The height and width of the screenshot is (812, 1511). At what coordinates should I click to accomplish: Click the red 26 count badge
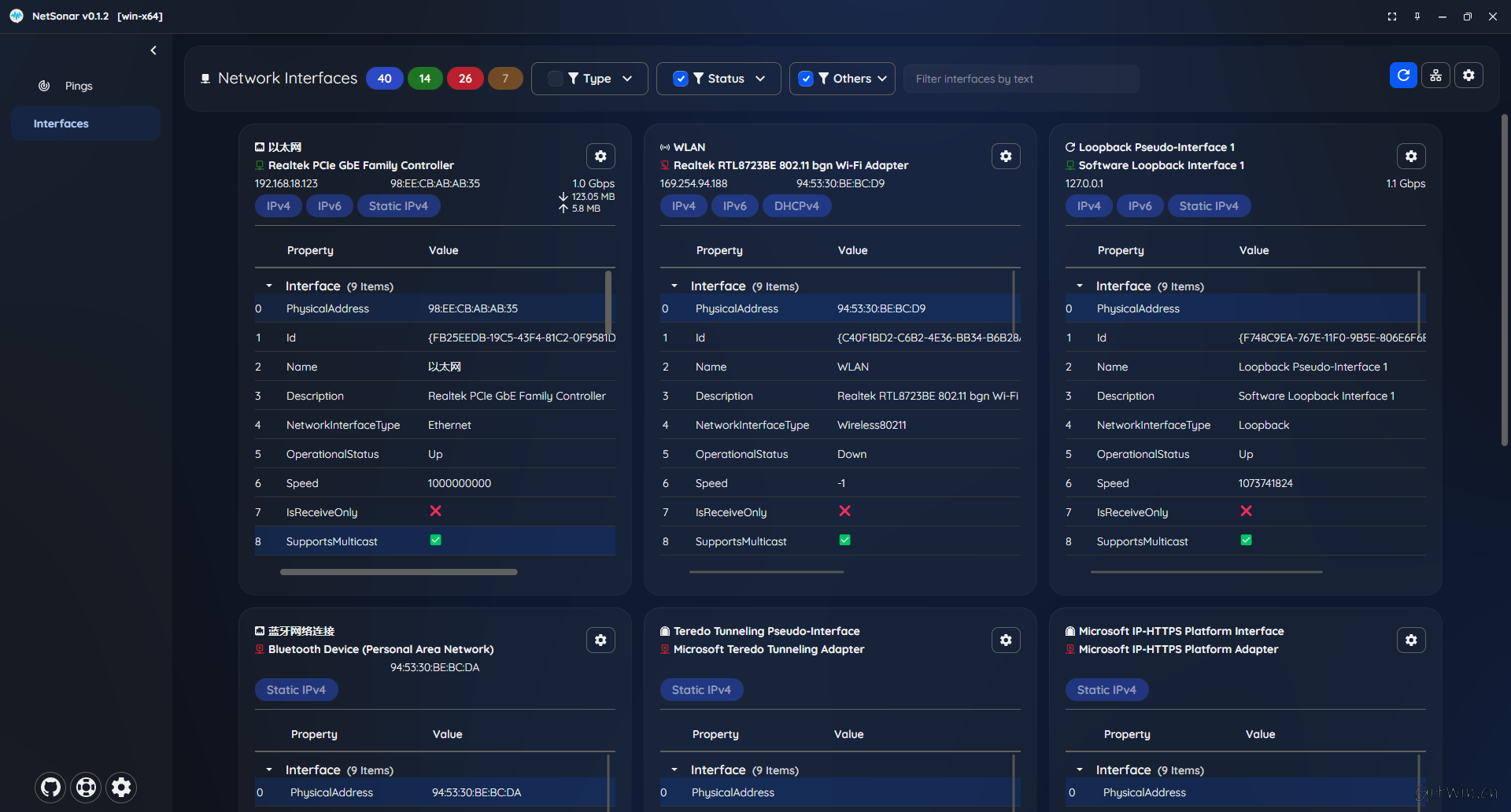pyautogui.click(x=465, y=79)
